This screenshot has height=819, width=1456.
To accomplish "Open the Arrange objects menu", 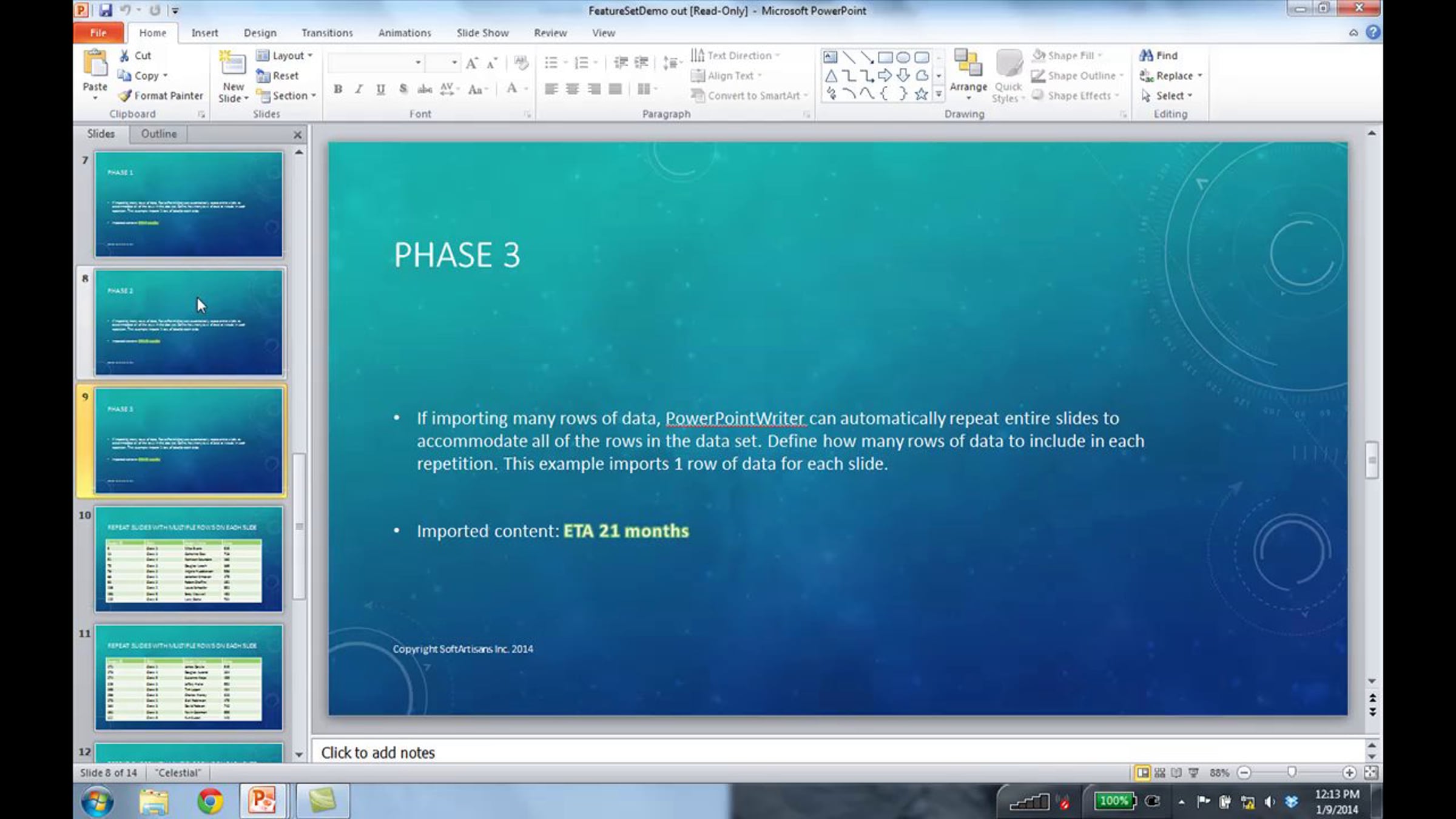I will 968,74.
